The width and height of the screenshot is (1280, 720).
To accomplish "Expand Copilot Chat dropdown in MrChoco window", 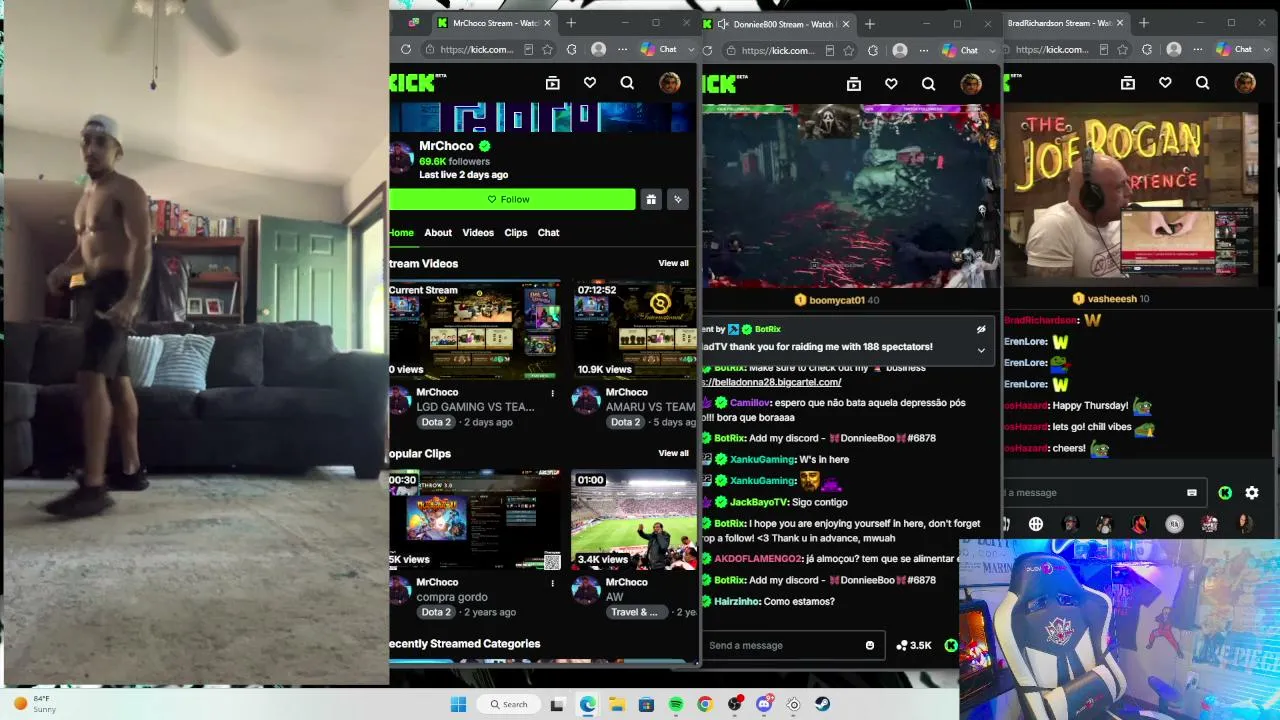I will (x=690, y=49).
